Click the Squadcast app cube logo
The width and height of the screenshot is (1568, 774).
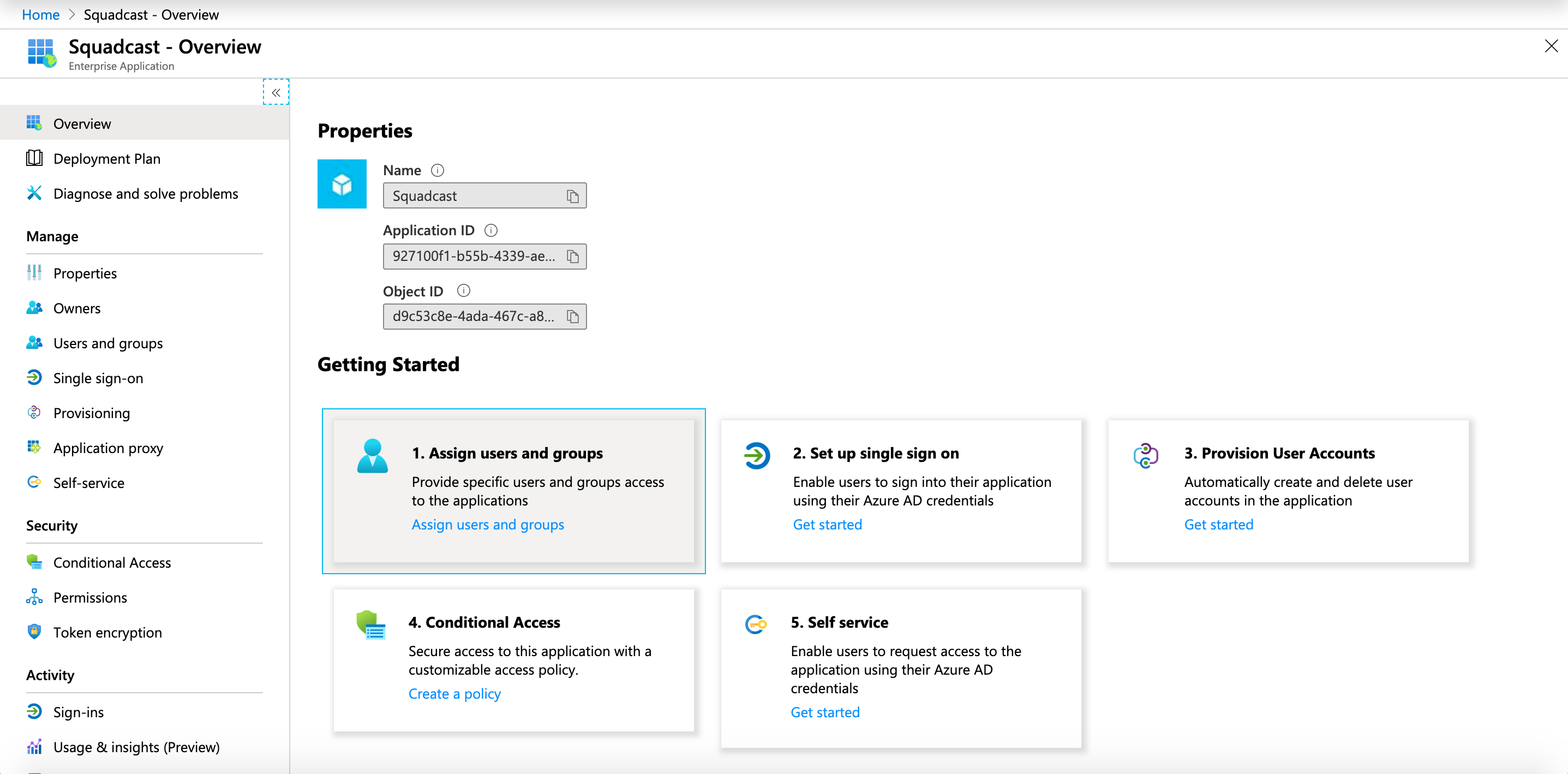coord(342,184)
